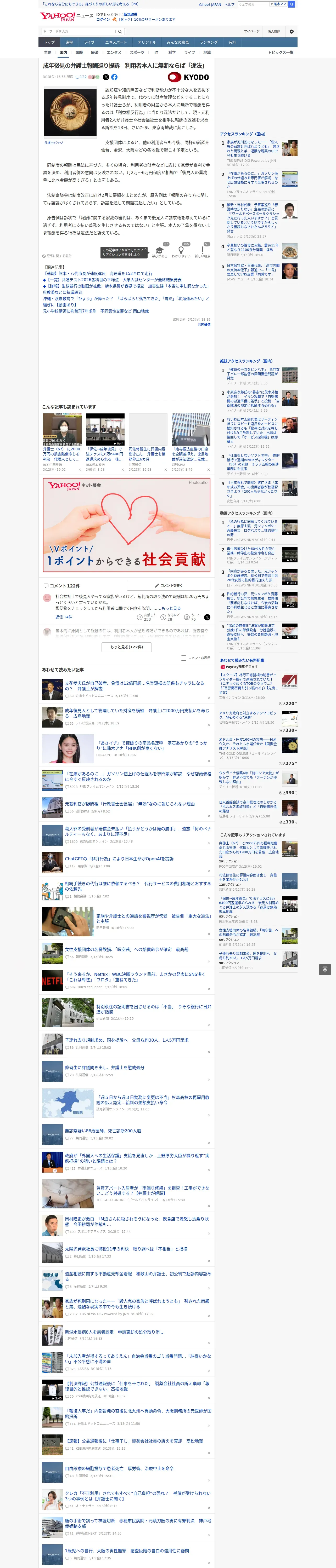The height and width of the screenshot is (1568, 336).
Task: Click in the top ウェブ検索 input field
Action: pos(253,4)
